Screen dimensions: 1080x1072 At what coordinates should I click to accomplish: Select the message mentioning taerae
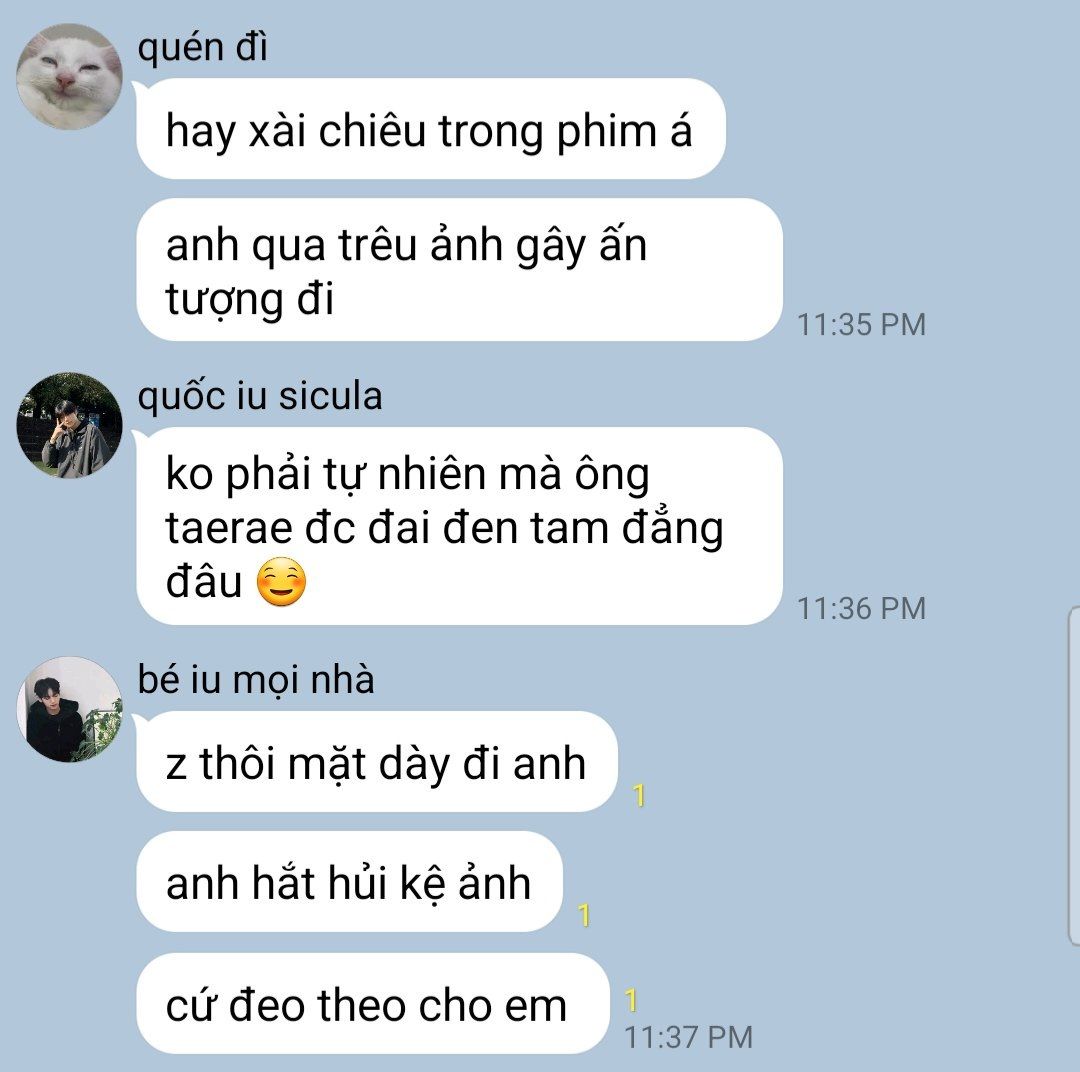[459, 526]
